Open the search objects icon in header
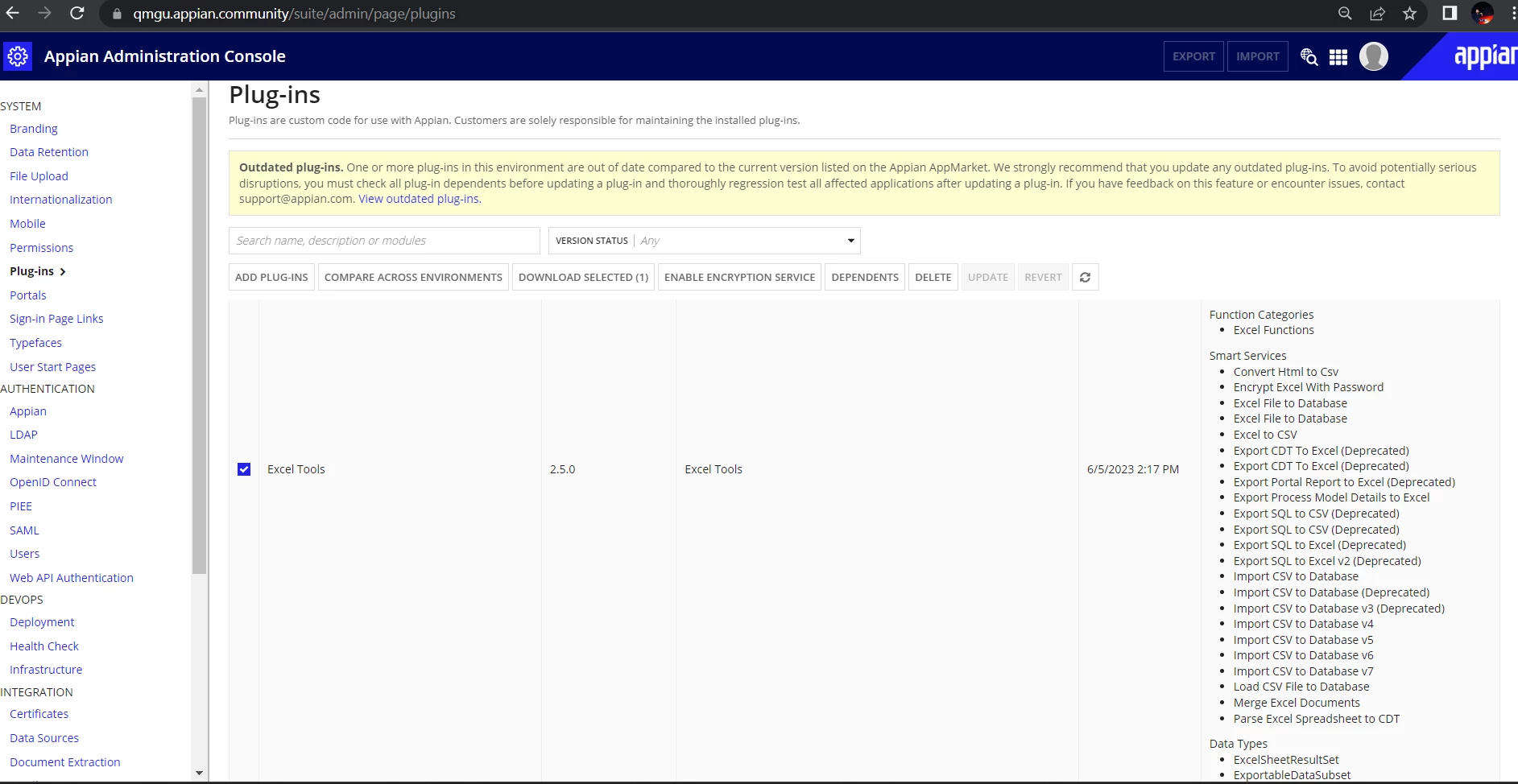 coord(1309,57)
